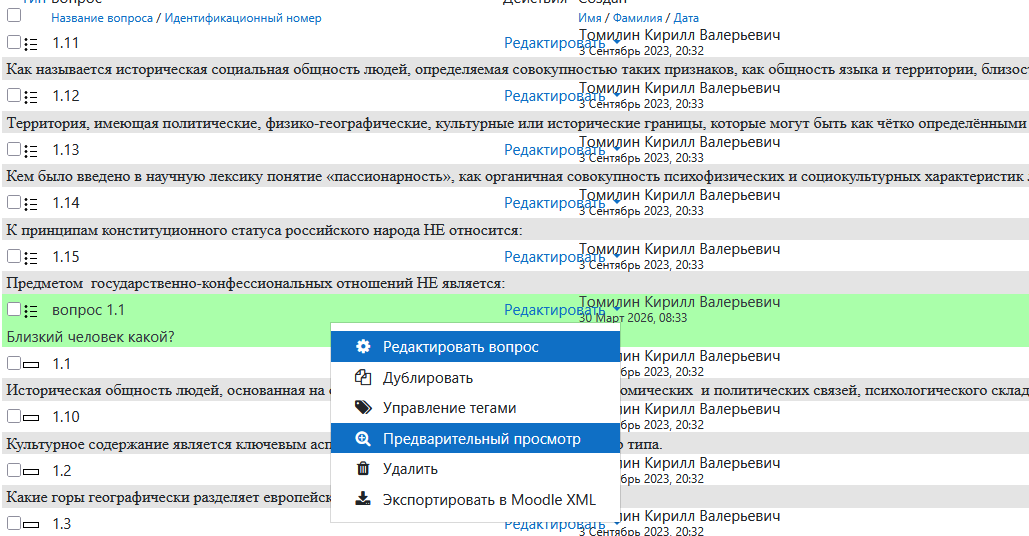Screen dimensions: 1029x536
Task: Click the short-answer type icon for question 1.3
Action: (x=31, y=524)
